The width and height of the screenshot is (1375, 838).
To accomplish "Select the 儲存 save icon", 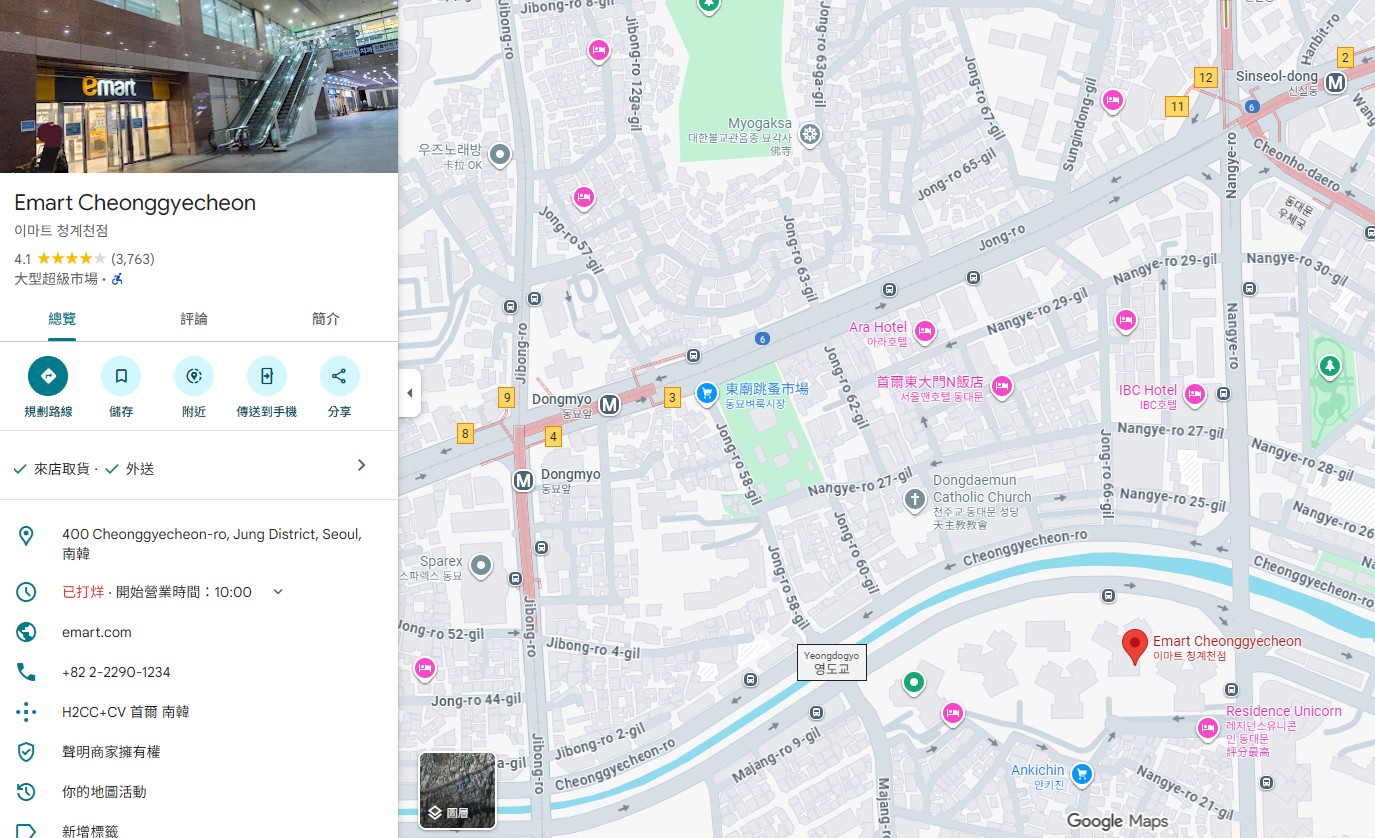I will click(120, 375).
